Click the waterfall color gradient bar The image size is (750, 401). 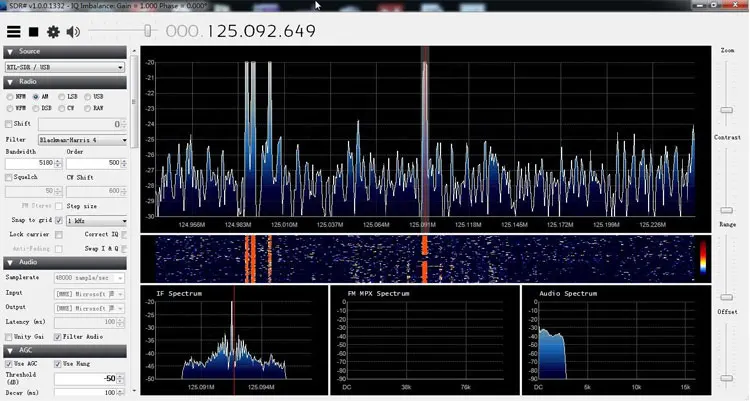(703, 257)
